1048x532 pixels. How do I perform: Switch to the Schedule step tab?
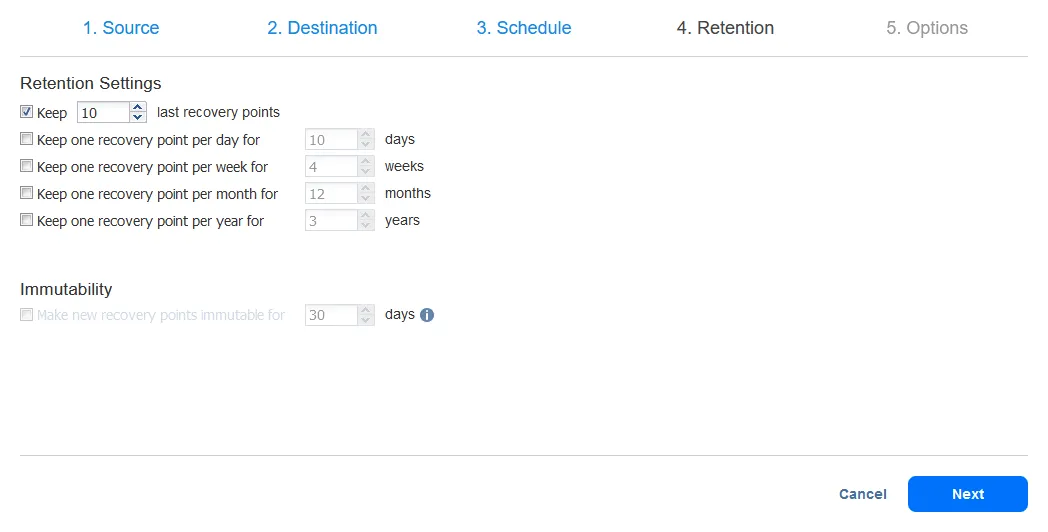click(524, 28)
